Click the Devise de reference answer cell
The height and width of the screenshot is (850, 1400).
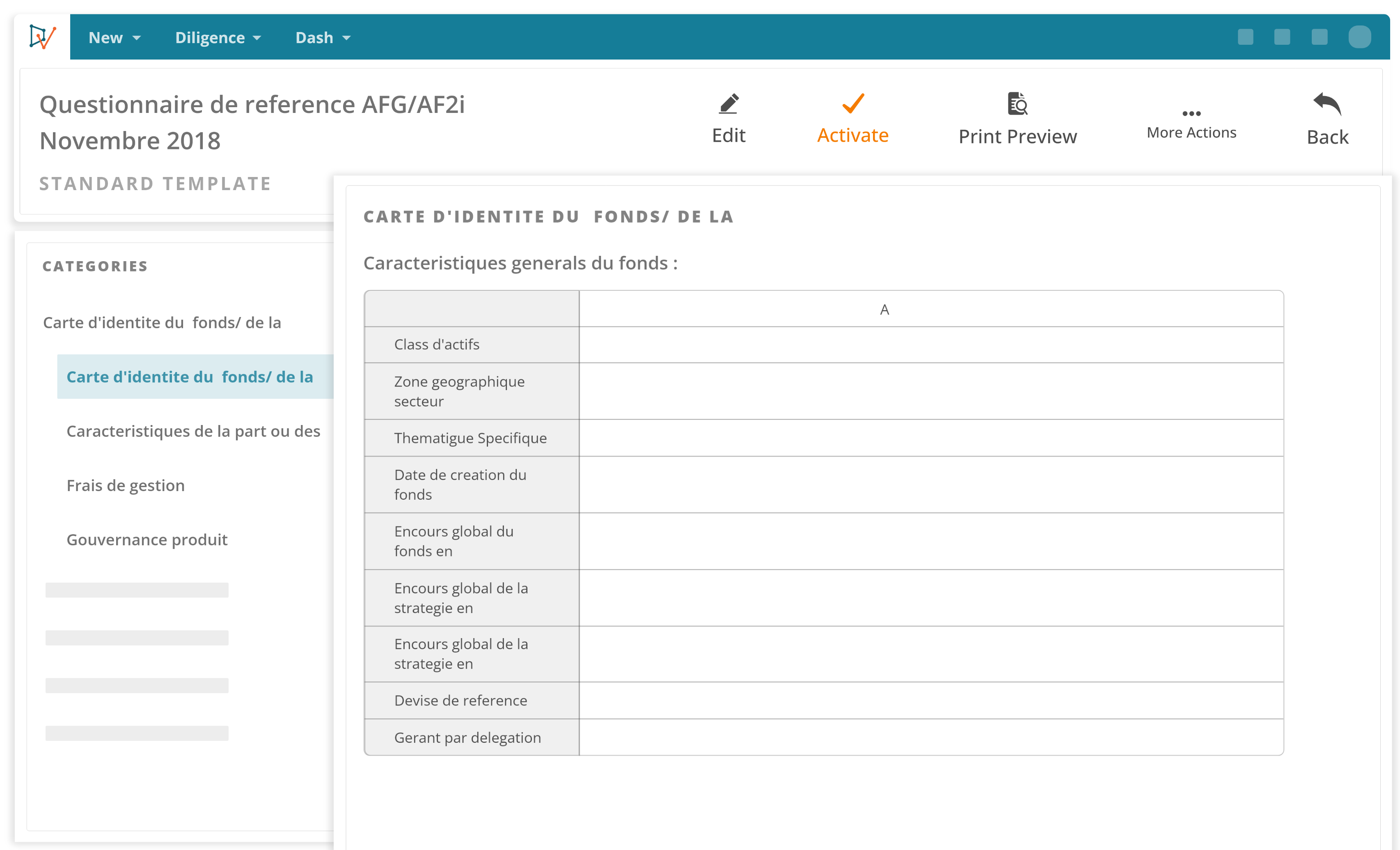pyautogui.click(x=931, y=701)
